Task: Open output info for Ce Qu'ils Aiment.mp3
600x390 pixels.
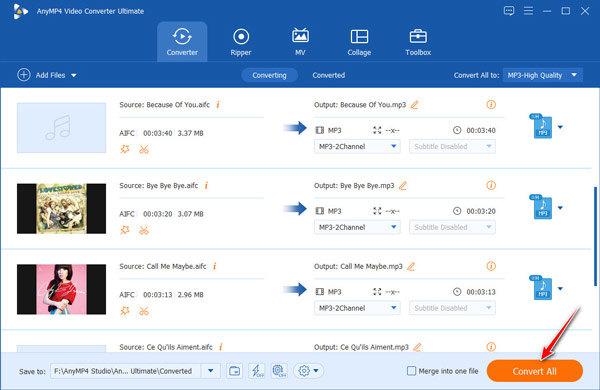Action: click(491, 347)
